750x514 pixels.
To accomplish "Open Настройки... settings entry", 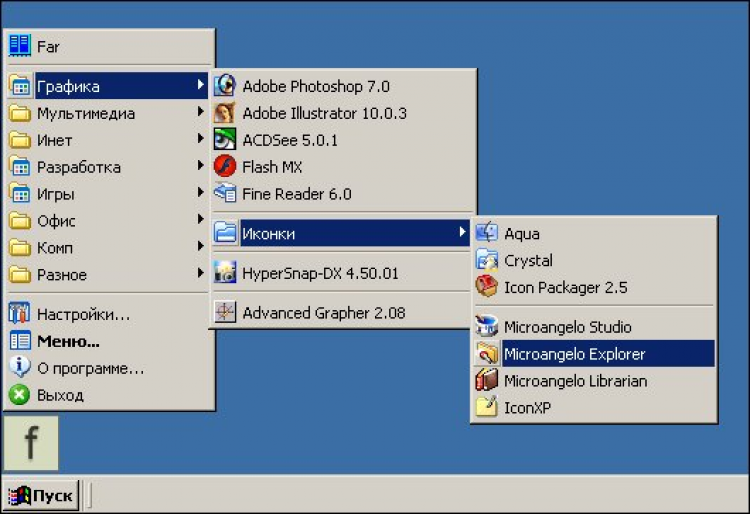I will 110,314.
